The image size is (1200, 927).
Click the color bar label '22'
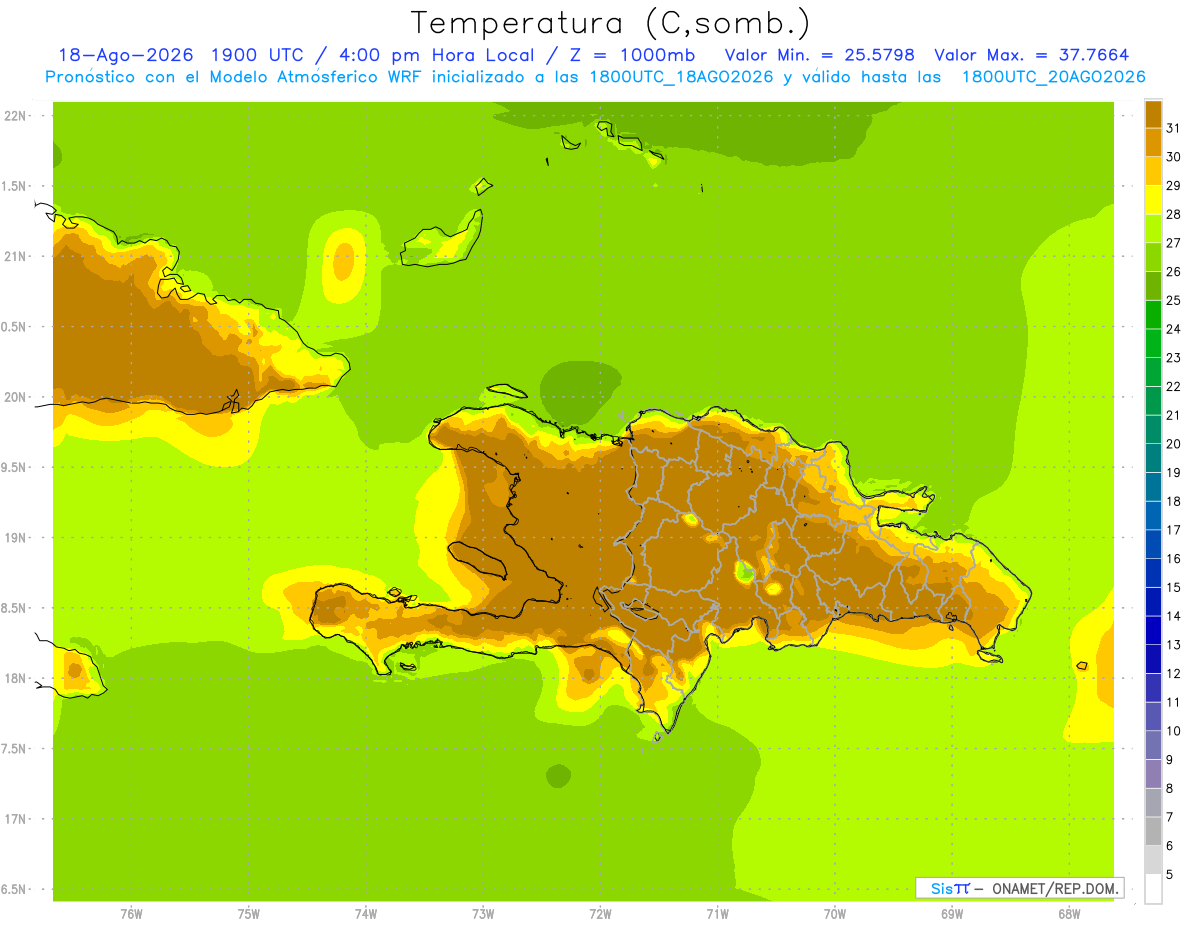[x=1173, y=386]
